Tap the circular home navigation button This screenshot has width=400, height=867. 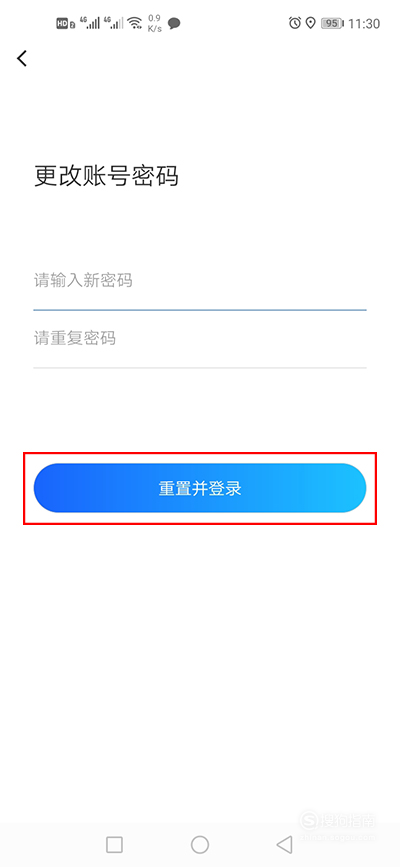click(x=200, y=844)
